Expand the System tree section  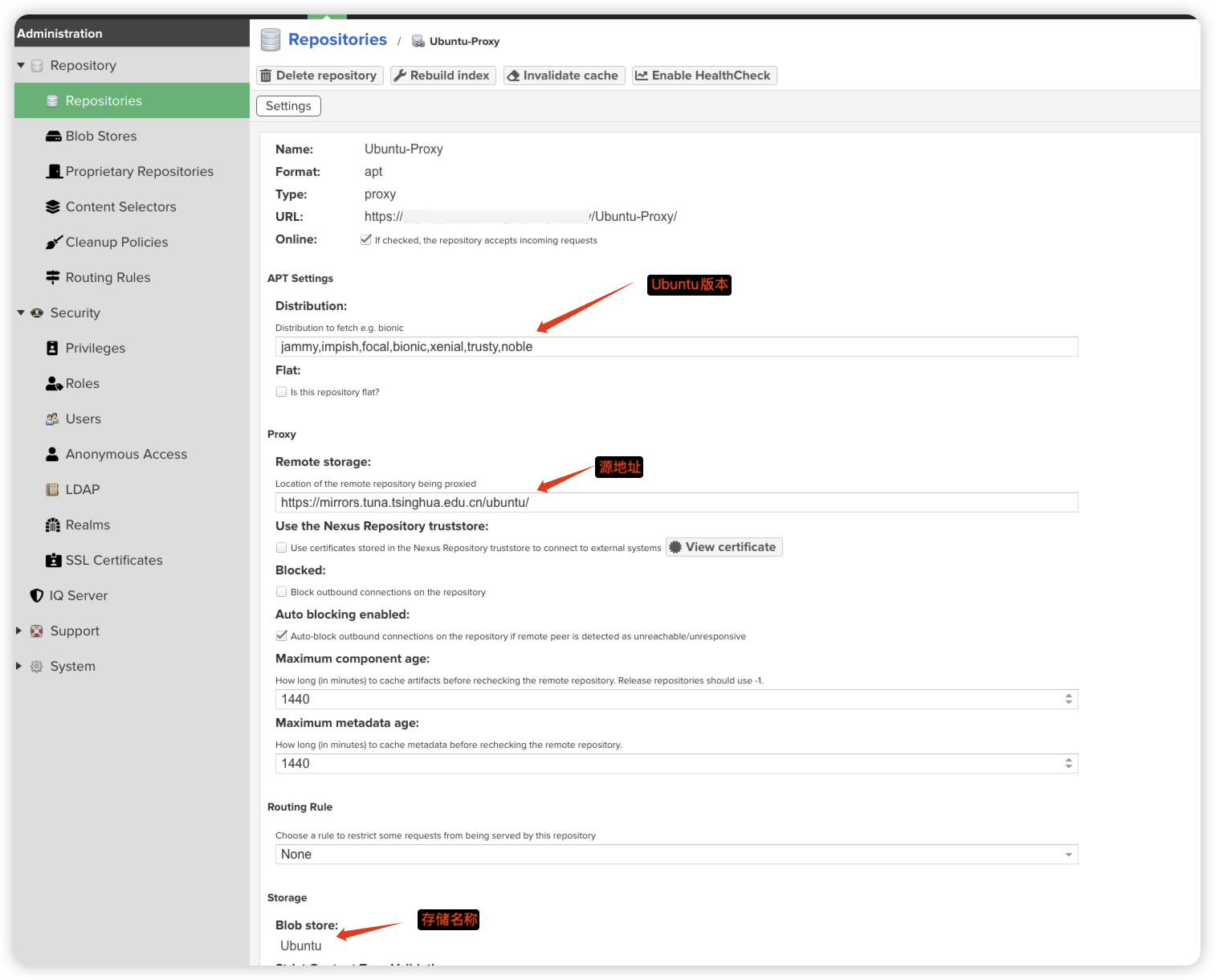(19, 667)
